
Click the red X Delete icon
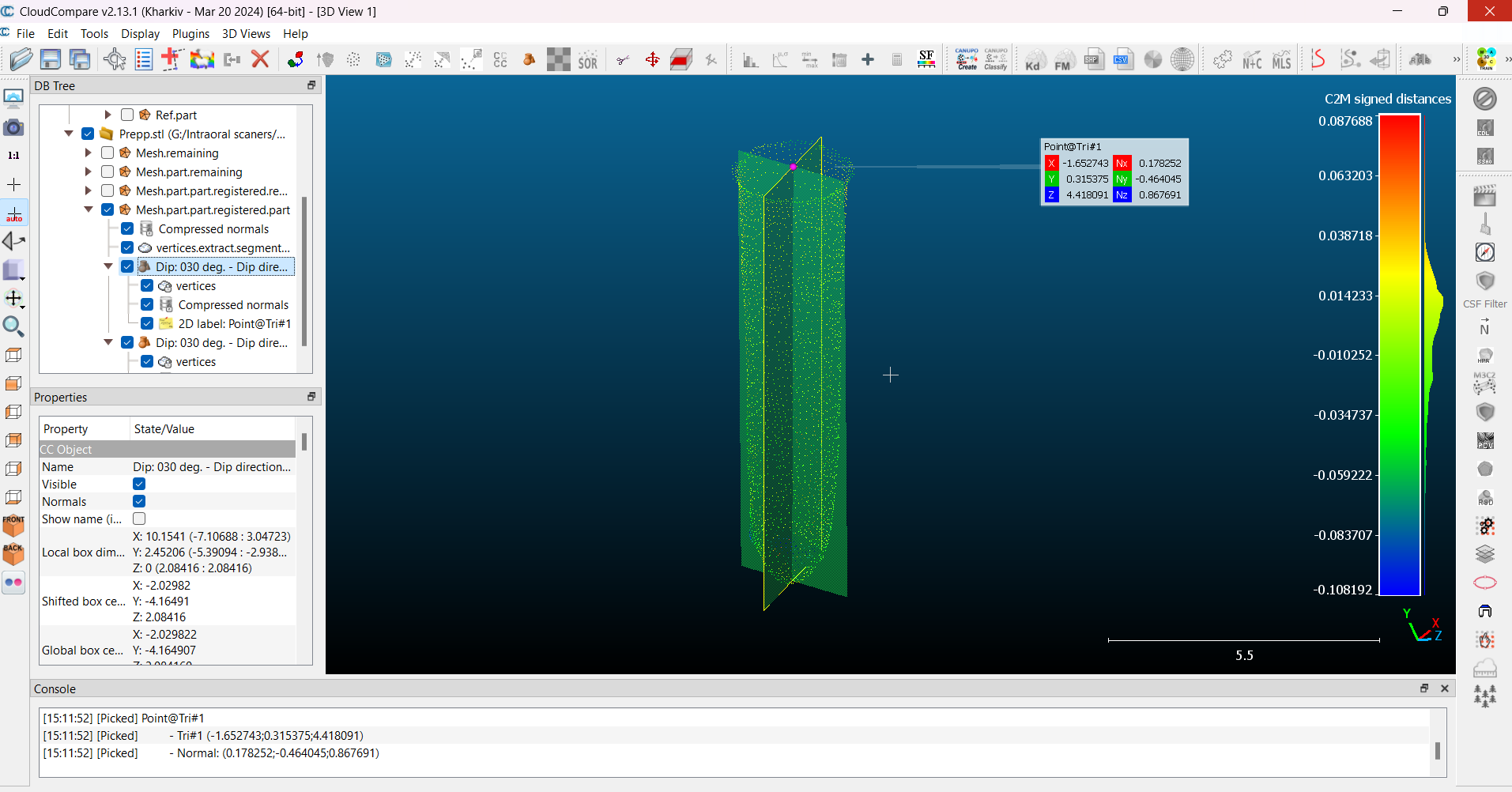click(x=260, y=59)
